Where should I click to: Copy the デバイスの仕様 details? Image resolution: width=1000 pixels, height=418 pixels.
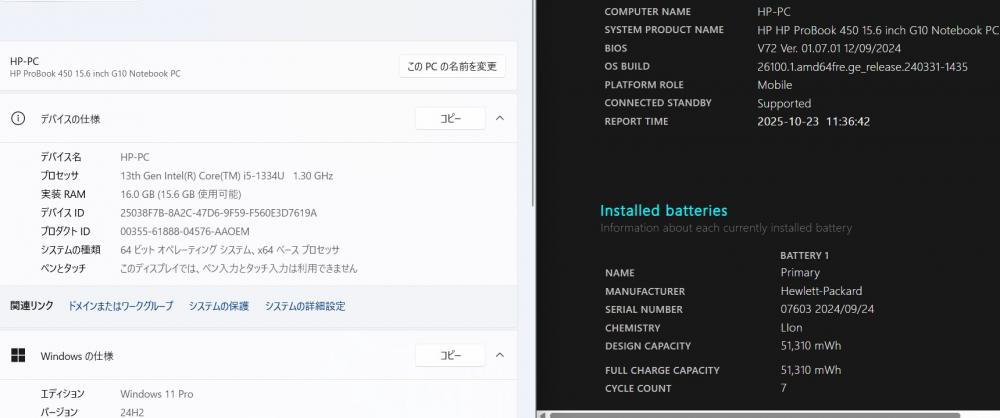pyautogui.click(x=450, y=119)
